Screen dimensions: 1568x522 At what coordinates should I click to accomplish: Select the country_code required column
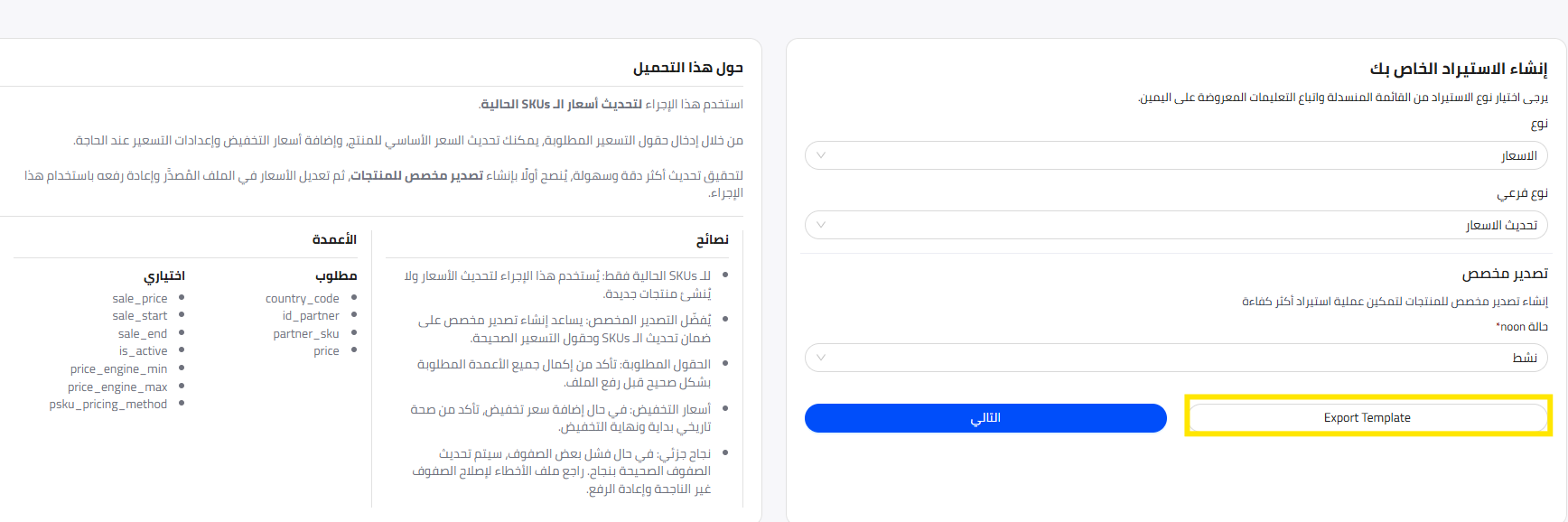tap(302, 299)
